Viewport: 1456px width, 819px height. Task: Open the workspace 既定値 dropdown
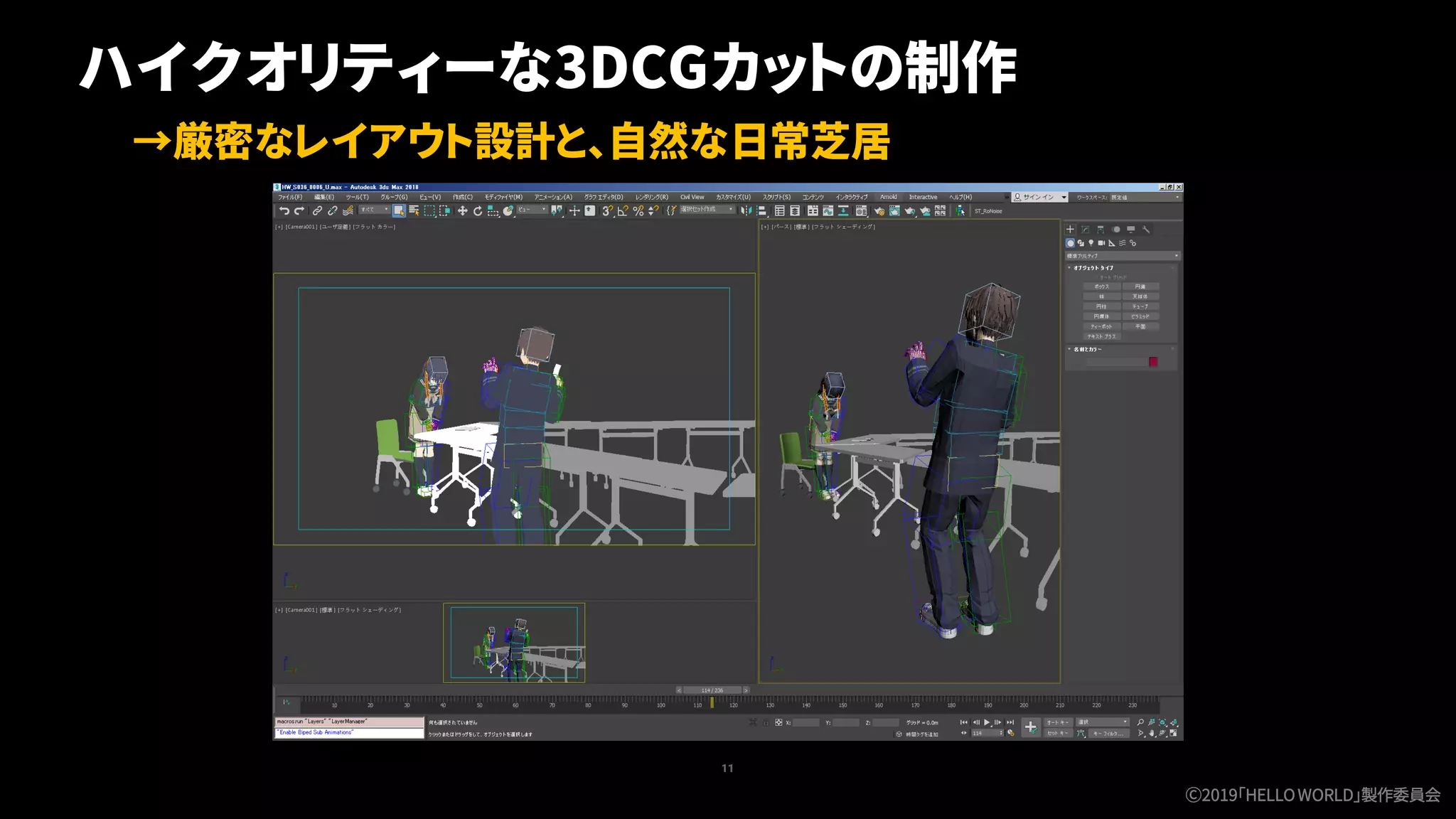coord(1145,197)
